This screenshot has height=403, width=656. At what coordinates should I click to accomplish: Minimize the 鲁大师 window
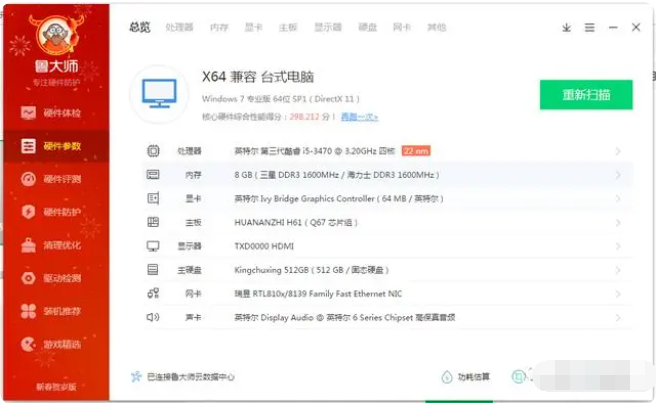coord(613,28)
